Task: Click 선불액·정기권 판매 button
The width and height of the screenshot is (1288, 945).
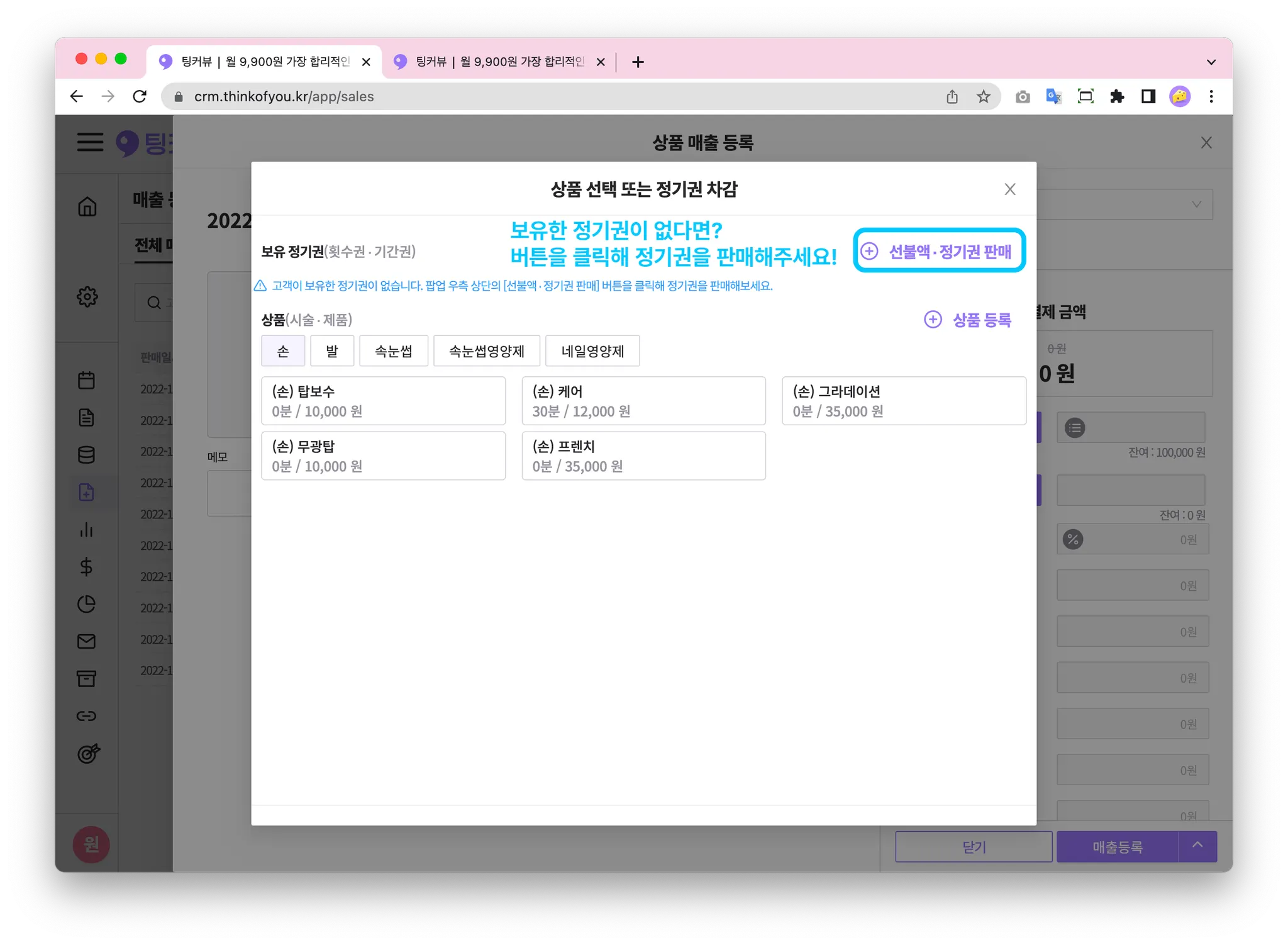Action: pos(939,251)
